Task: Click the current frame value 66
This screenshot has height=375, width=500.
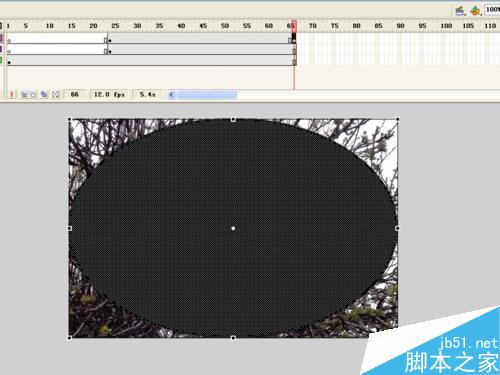Action: (x=75, y=94)
